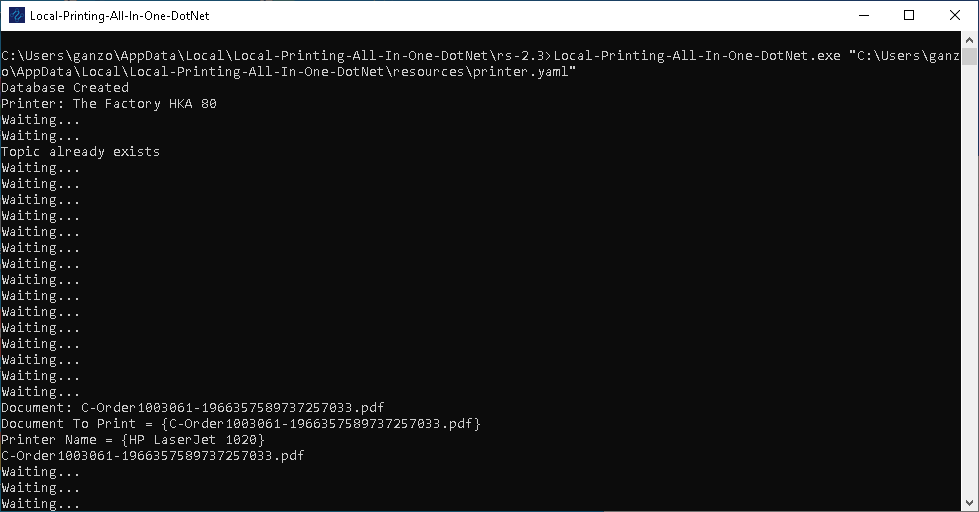Click the "Database Created" output line
Screen dimensions: 979x512
(x=65, y=88)
